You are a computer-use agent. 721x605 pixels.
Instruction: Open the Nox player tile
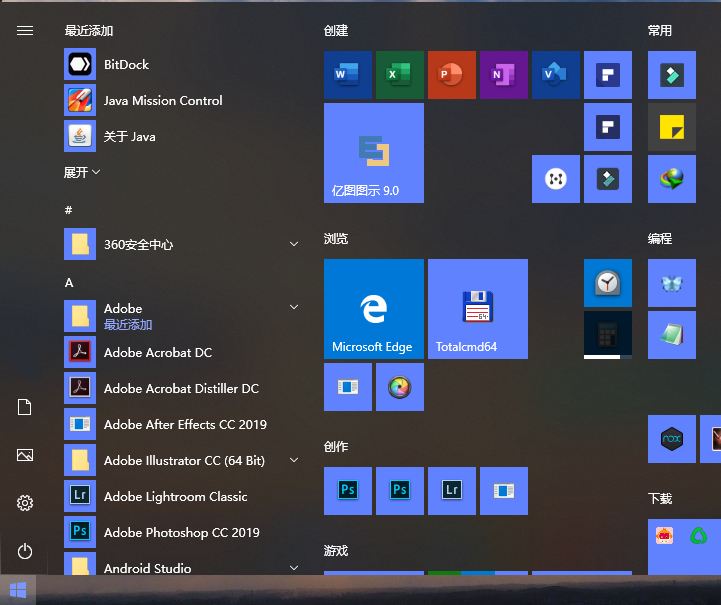(x=671, y=439)
